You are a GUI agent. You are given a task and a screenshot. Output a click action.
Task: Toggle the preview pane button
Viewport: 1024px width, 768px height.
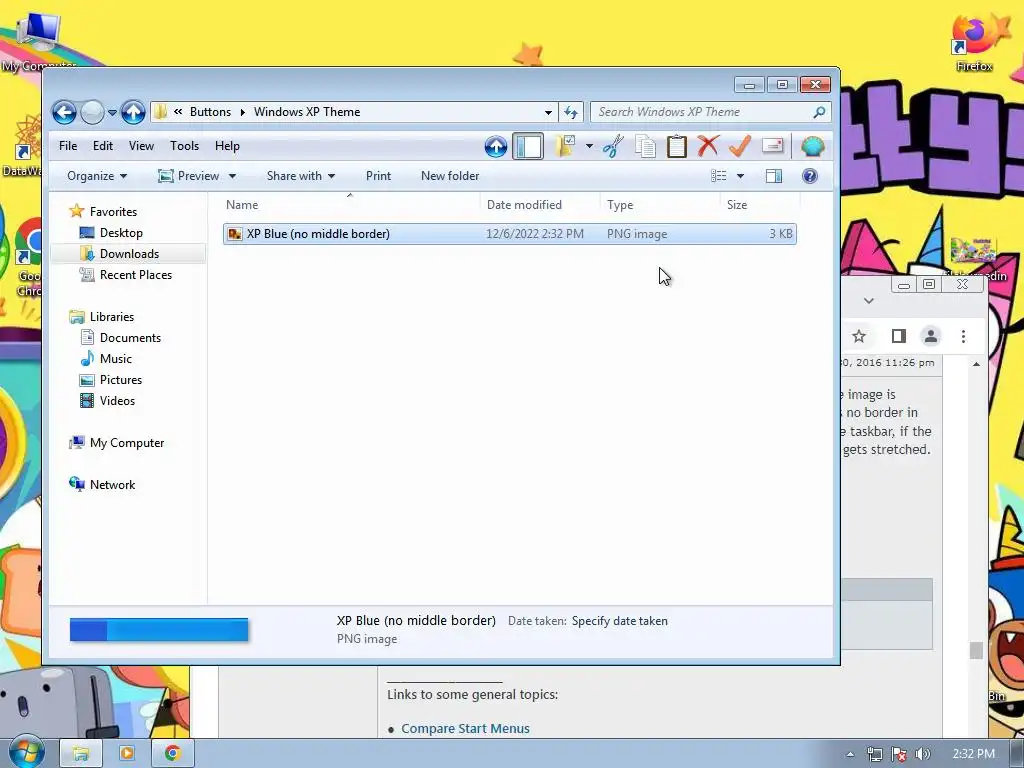tap(774, 176)
